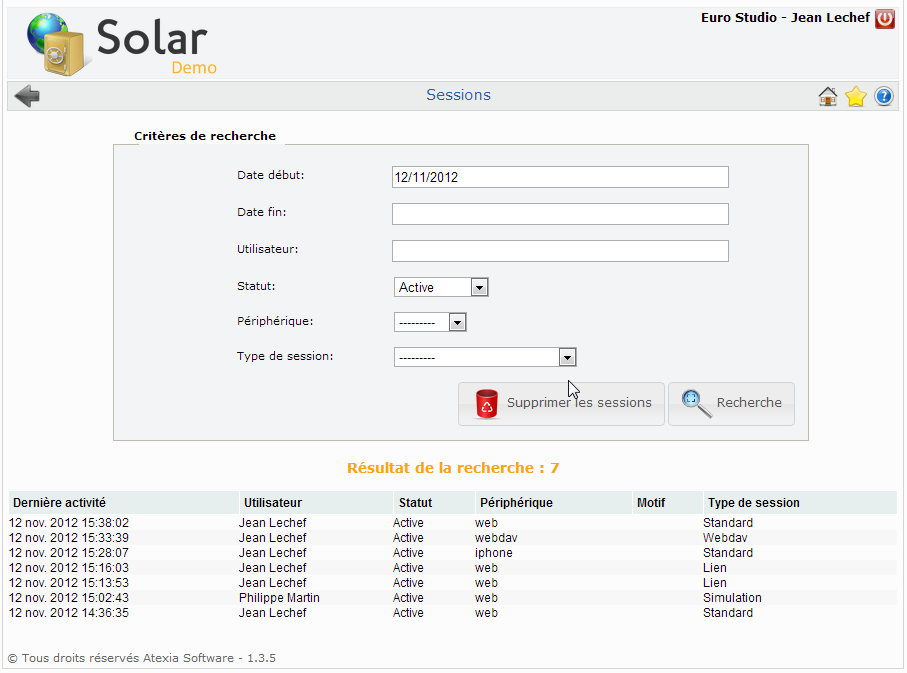
Task: Click the magnifying glass search icon
Action: 696,403
